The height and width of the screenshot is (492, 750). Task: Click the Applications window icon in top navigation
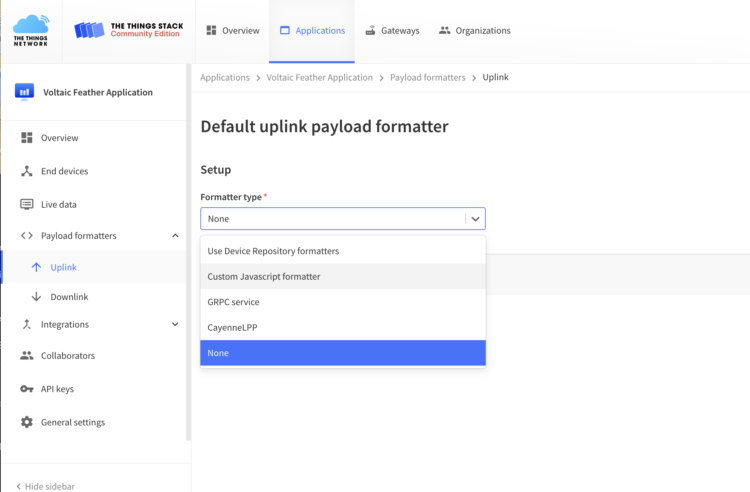click(285, 30)
